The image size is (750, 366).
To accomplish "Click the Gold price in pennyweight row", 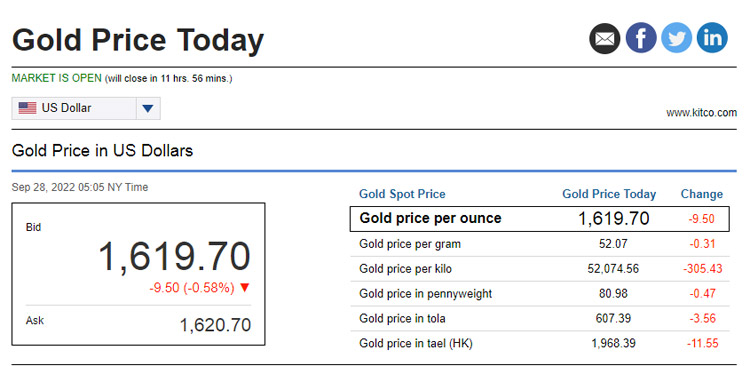I will pyautogui.click(x=540, y=294).
